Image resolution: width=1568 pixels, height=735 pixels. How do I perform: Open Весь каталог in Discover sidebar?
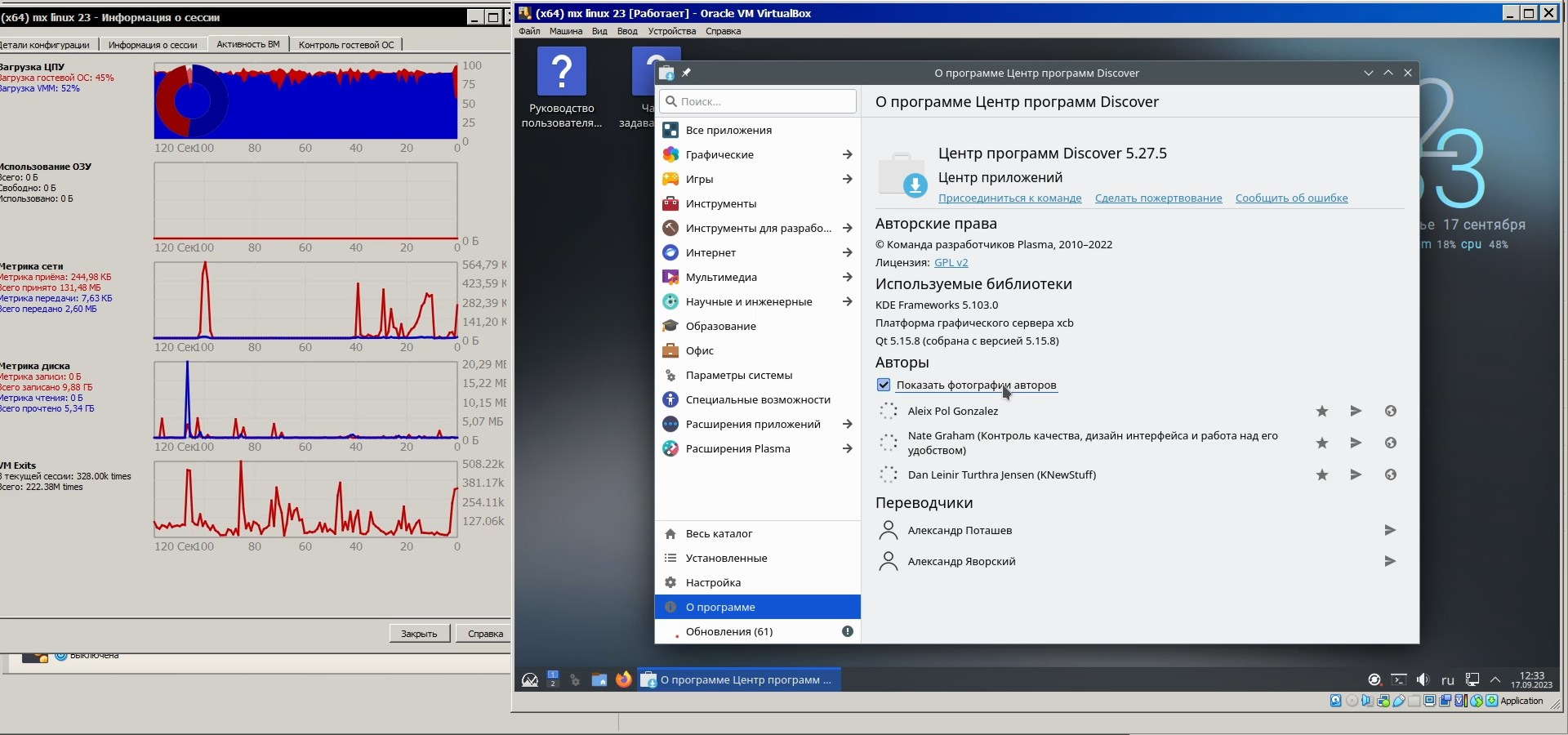click(758, 533)
